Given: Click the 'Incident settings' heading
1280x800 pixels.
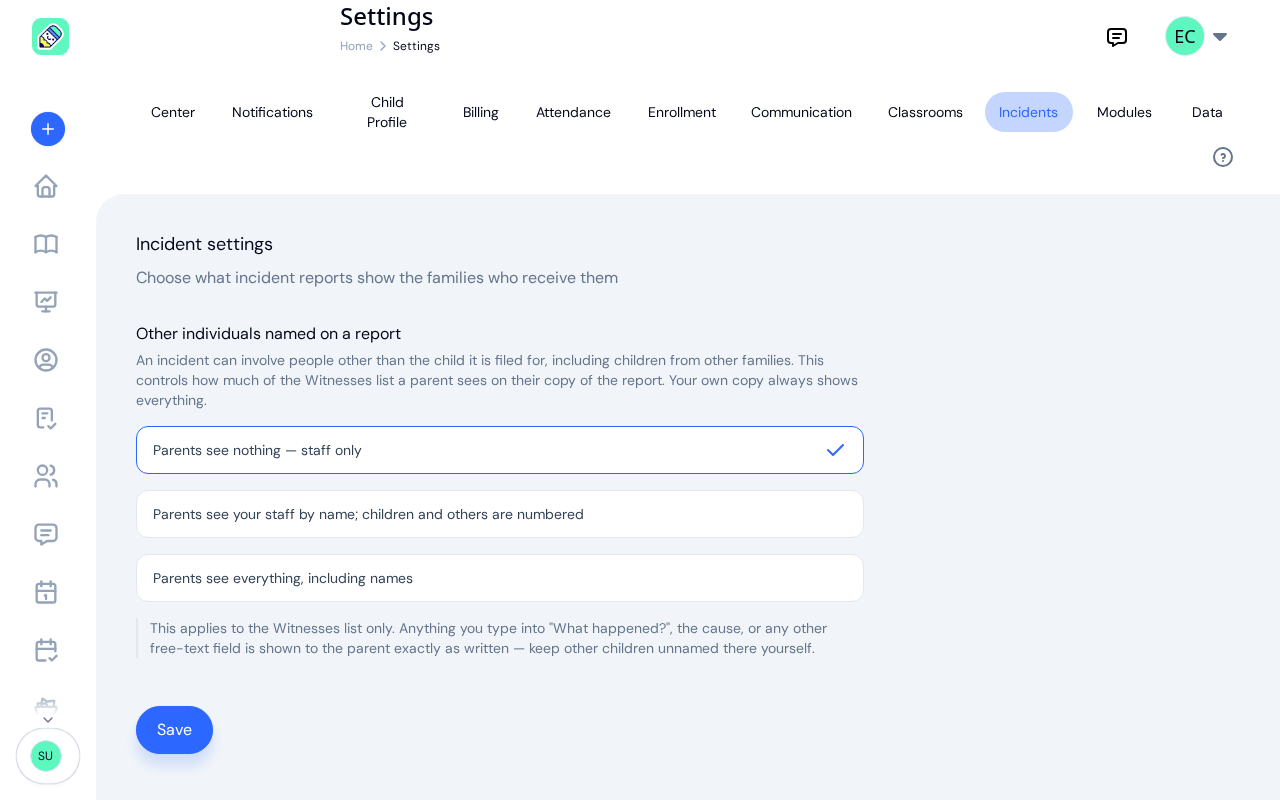Looking at the screenshot, I should pyautogui.click(x=204, y=244).
